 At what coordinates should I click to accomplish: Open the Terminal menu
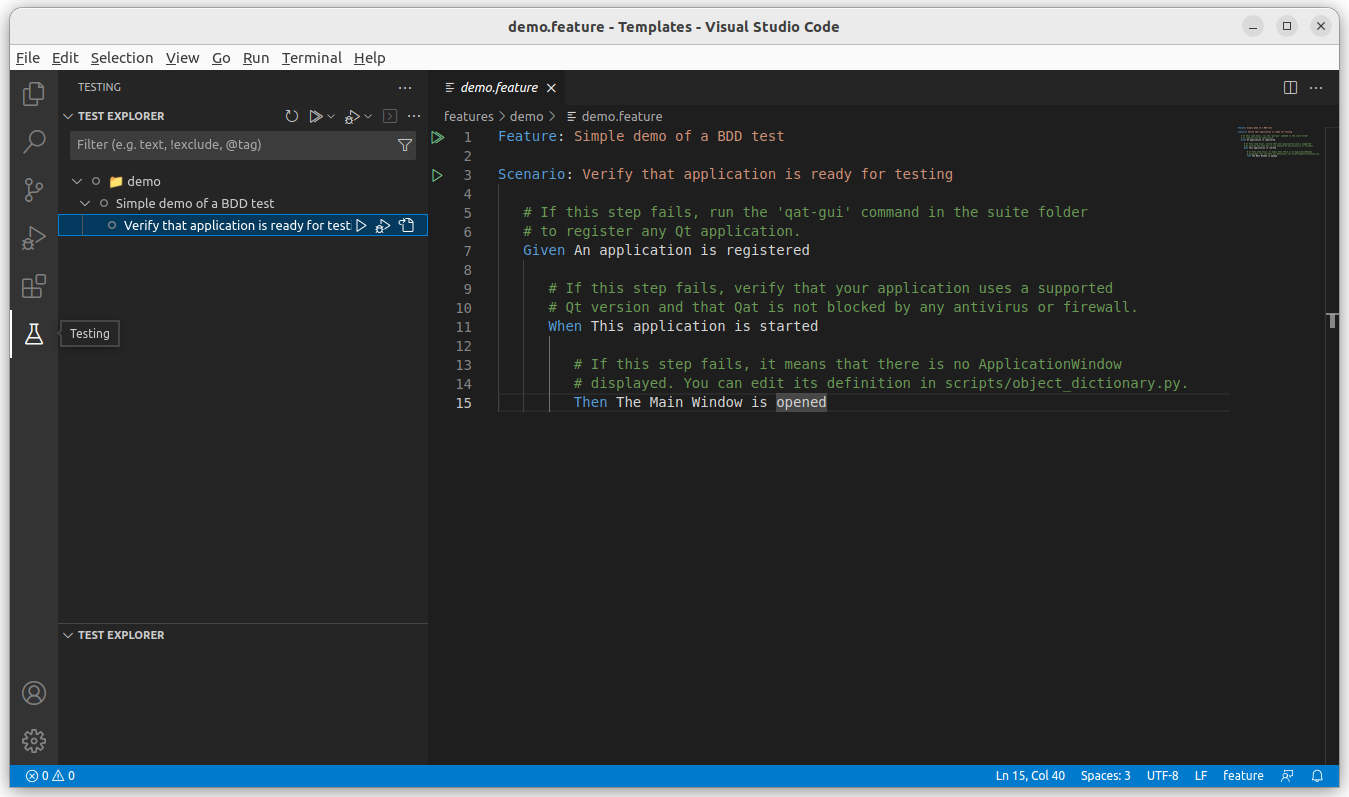pos(311,58)
